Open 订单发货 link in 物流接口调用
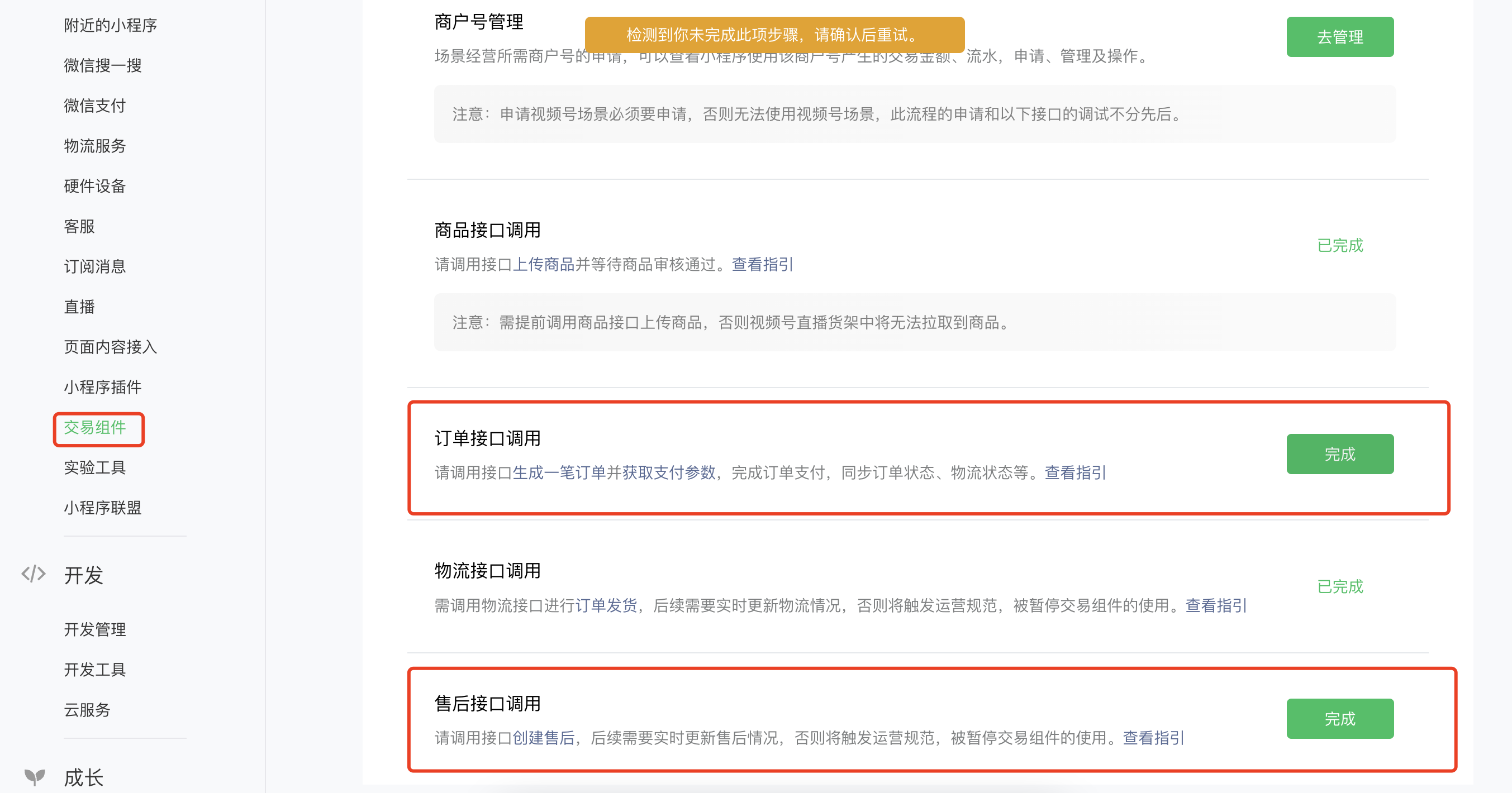Image resolution: width=1512 pixels, height=793 pixels. pyautogui.click(x=606, y=605)
